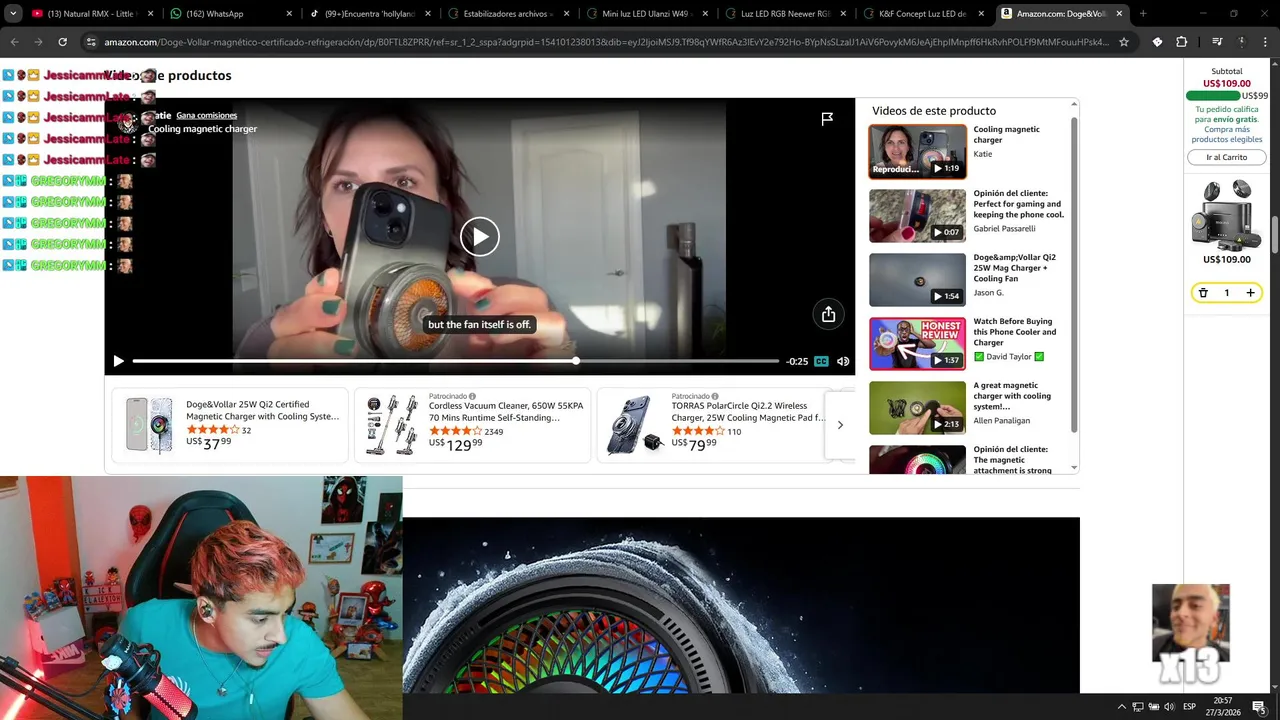This screenshot has height=720, width=1280.
Task: Open the browser three-dot menu
Action: (1265, 42)
